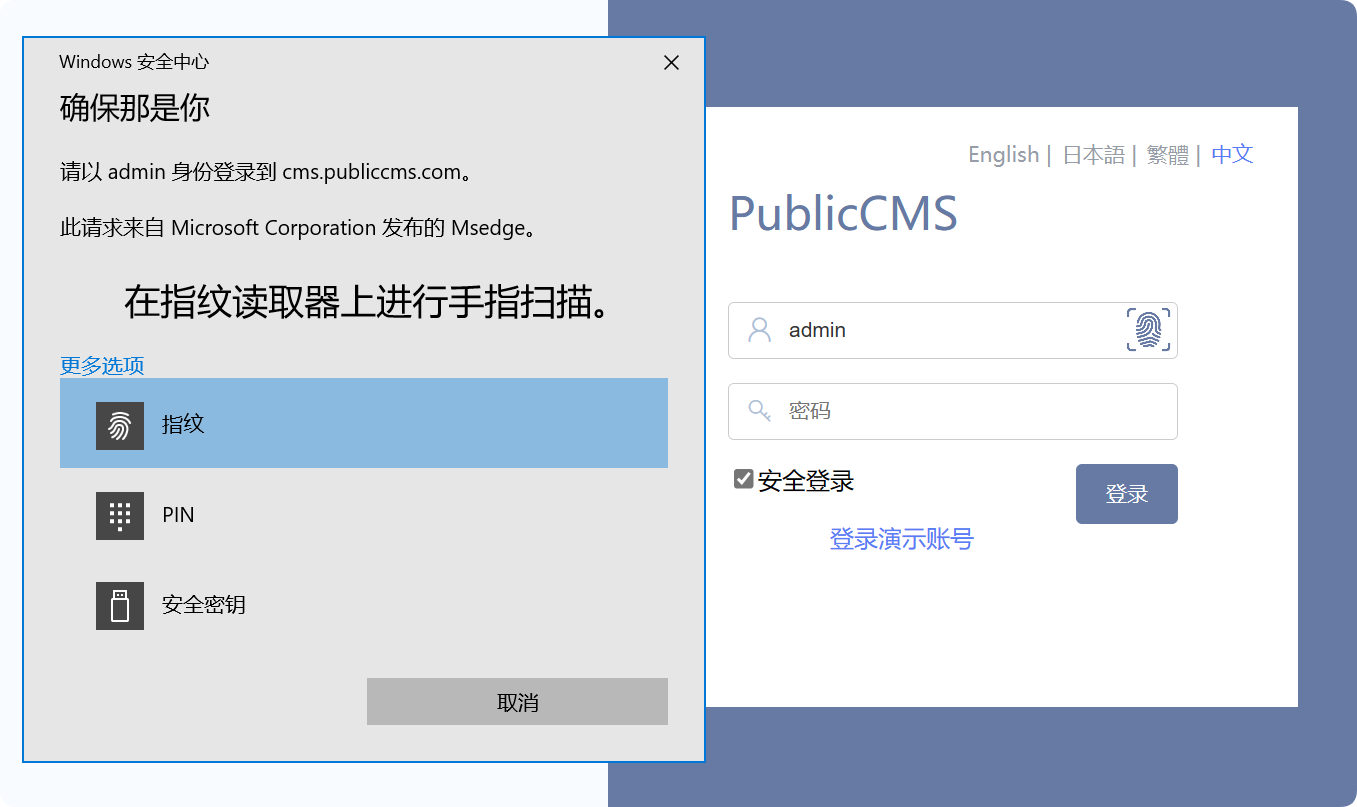Click the 取消 cancel button
Screen dimensions: 1357x807
(517, 701)
